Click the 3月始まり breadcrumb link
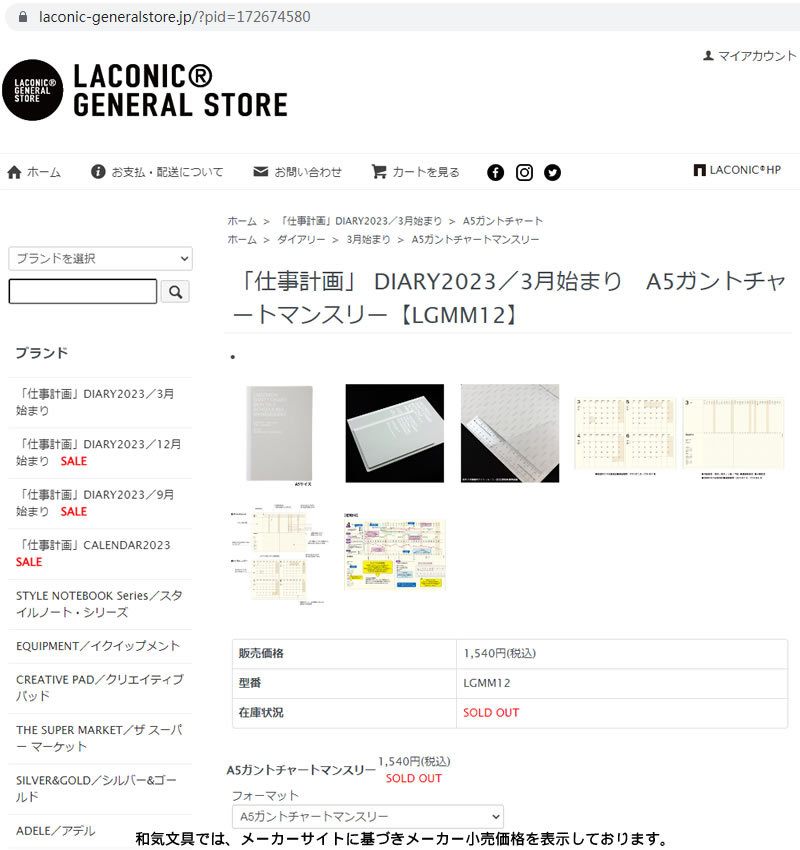The image size is (800, 850). click(x=369, y=240)
